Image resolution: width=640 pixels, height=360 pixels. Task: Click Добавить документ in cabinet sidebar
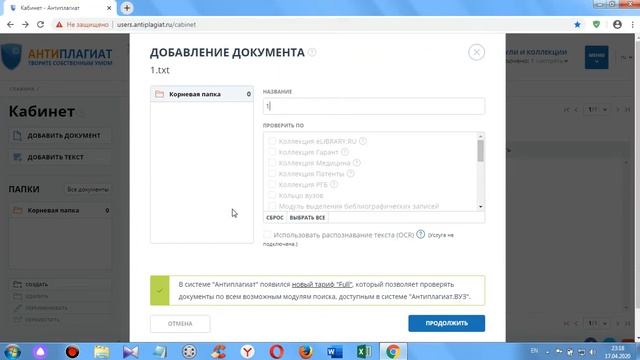(60, 136)
